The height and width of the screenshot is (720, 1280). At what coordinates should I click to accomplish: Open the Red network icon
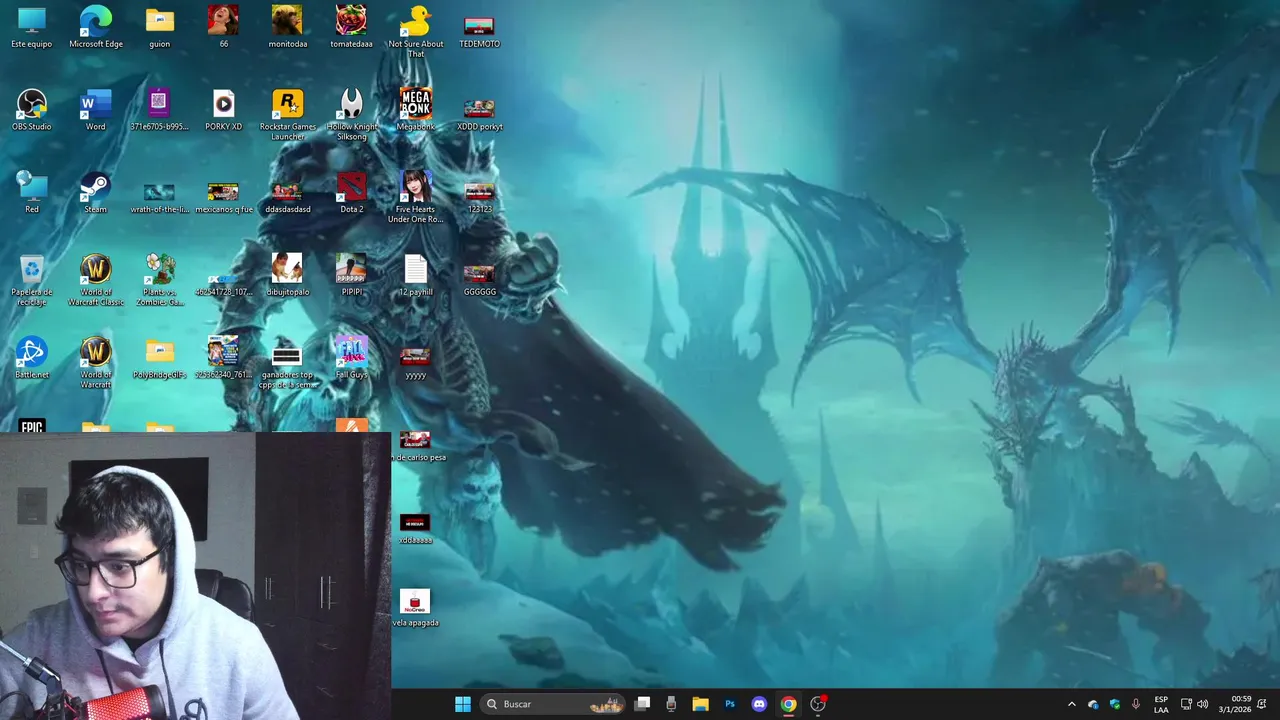pyautogui.click(x=32, y=193)
